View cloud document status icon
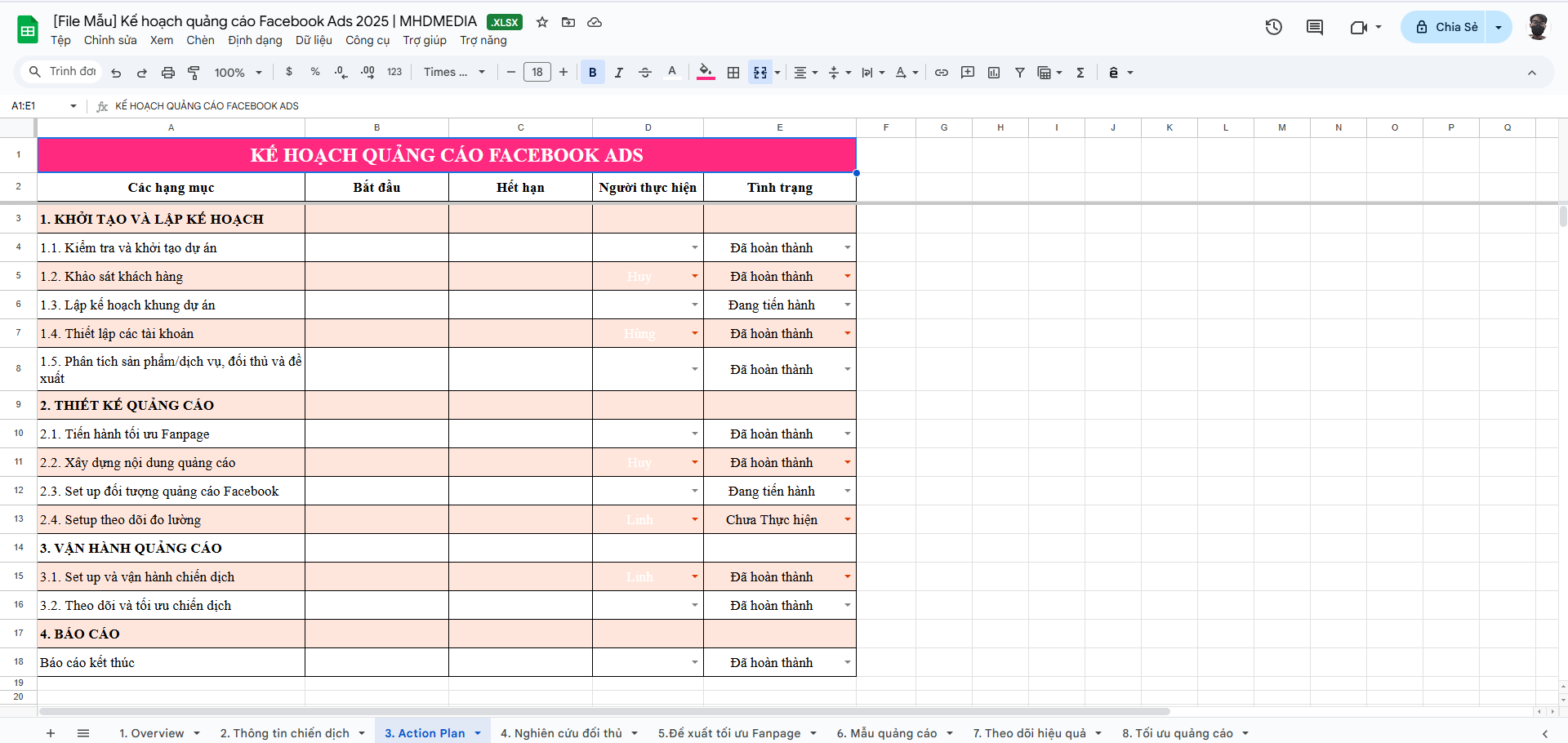This screenshot has width=1568, height=743. pyautogui.click(x=595, y=22)
